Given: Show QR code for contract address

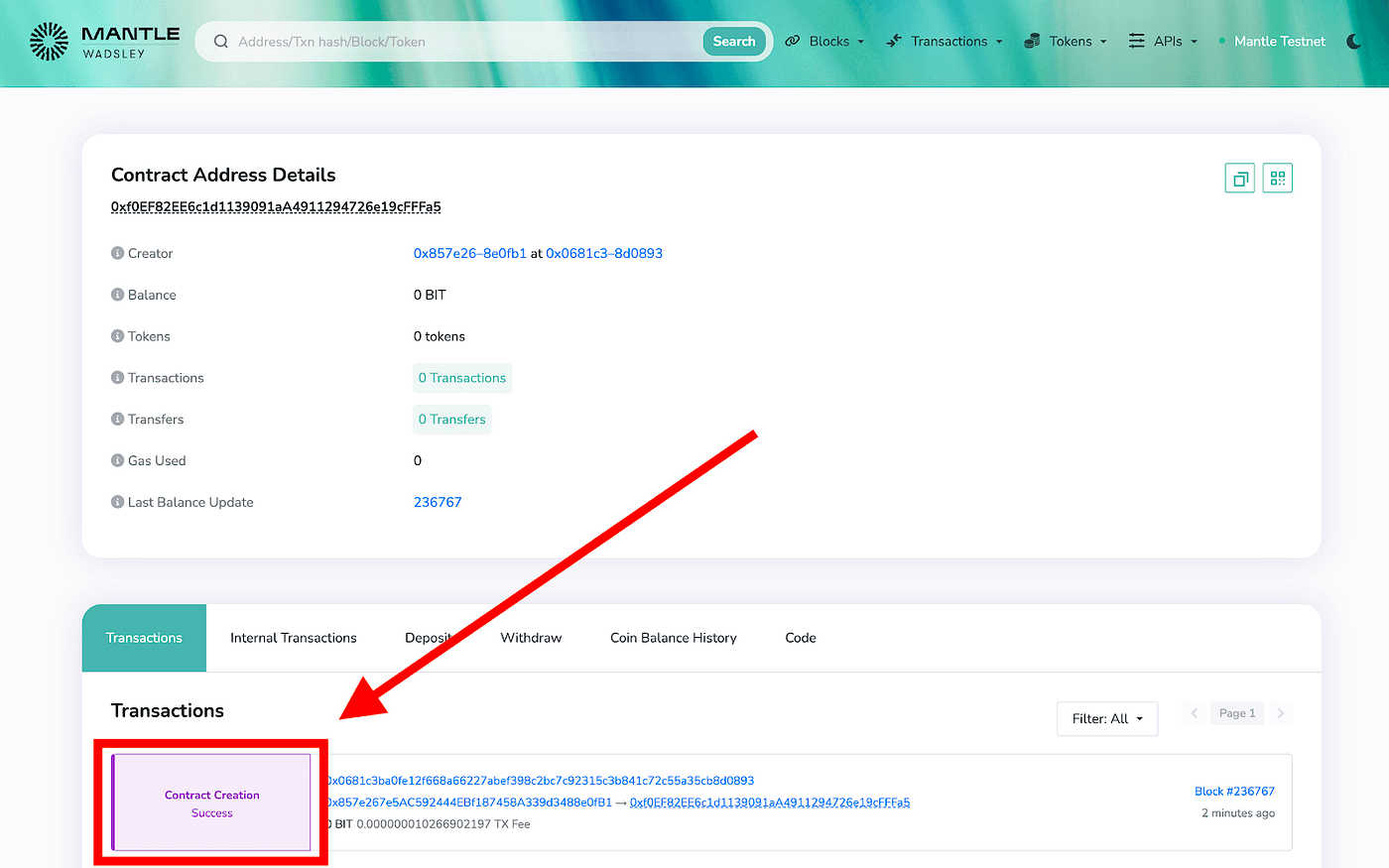Looking at the screenshot, I should tap(1277, 179).
